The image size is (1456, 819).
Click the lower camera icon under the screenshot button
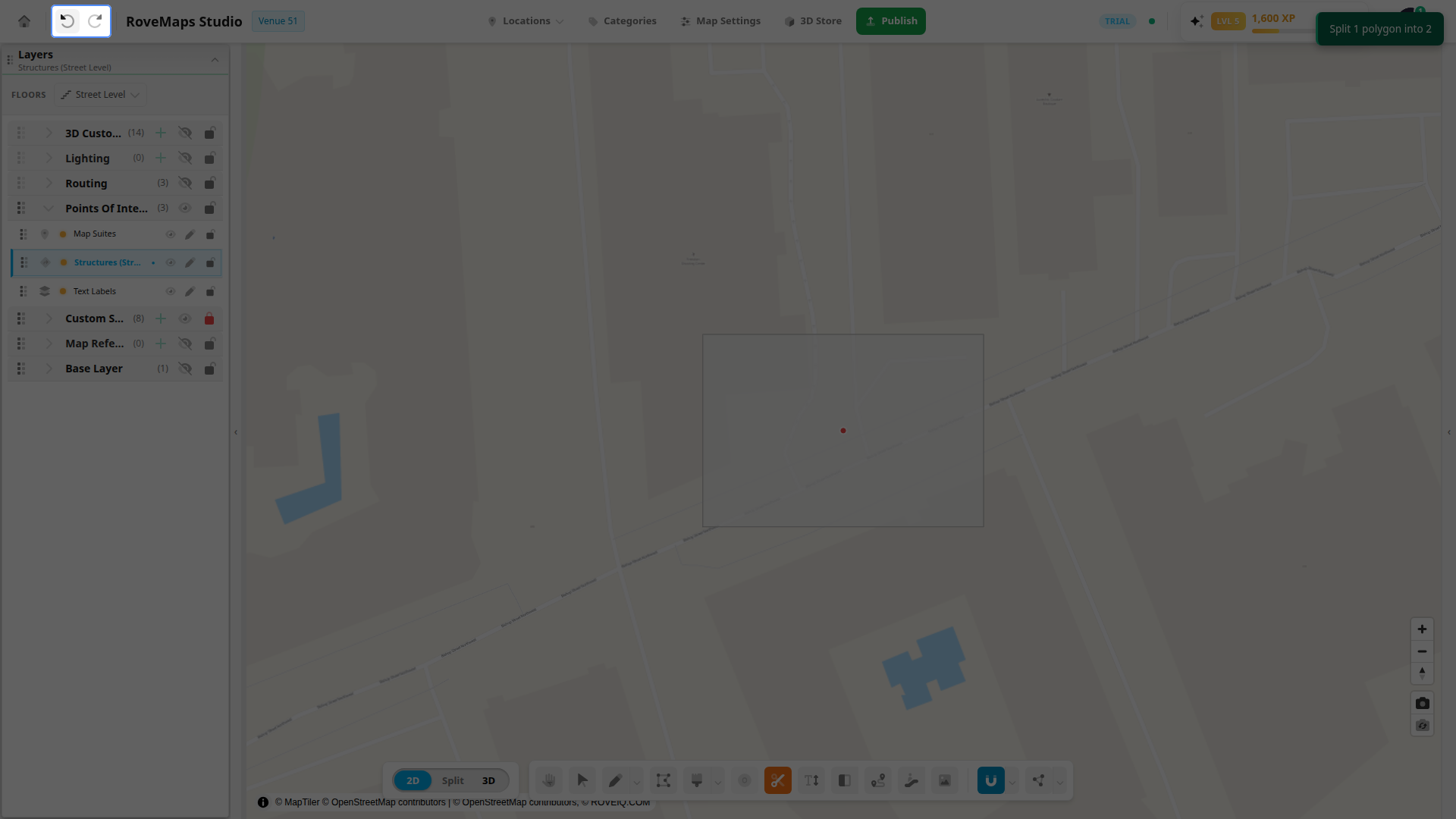pyautogui.click(x=1422, y=726)
